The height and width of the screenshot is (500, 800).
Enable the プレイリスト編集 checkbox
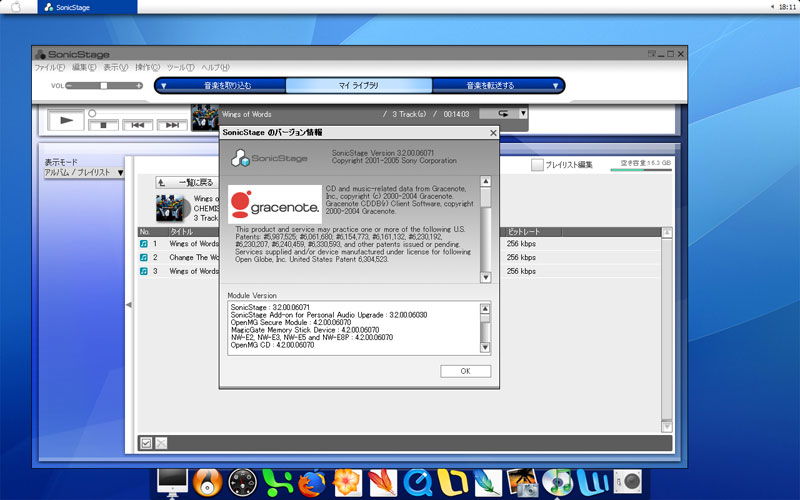click(537, 165)
